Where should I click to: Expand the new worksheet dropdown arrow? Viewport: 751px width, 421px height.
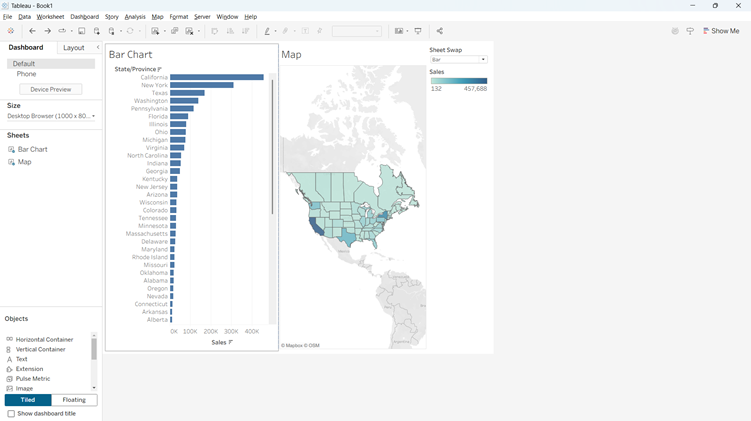165,31
